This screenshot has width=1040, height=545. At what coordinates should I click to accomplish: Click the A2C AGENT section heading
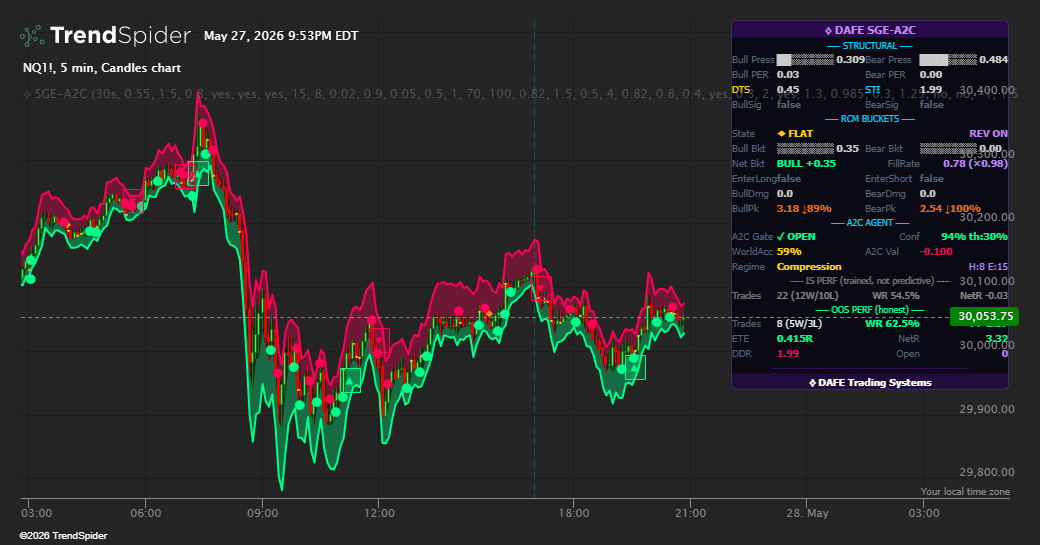point(870,223)
